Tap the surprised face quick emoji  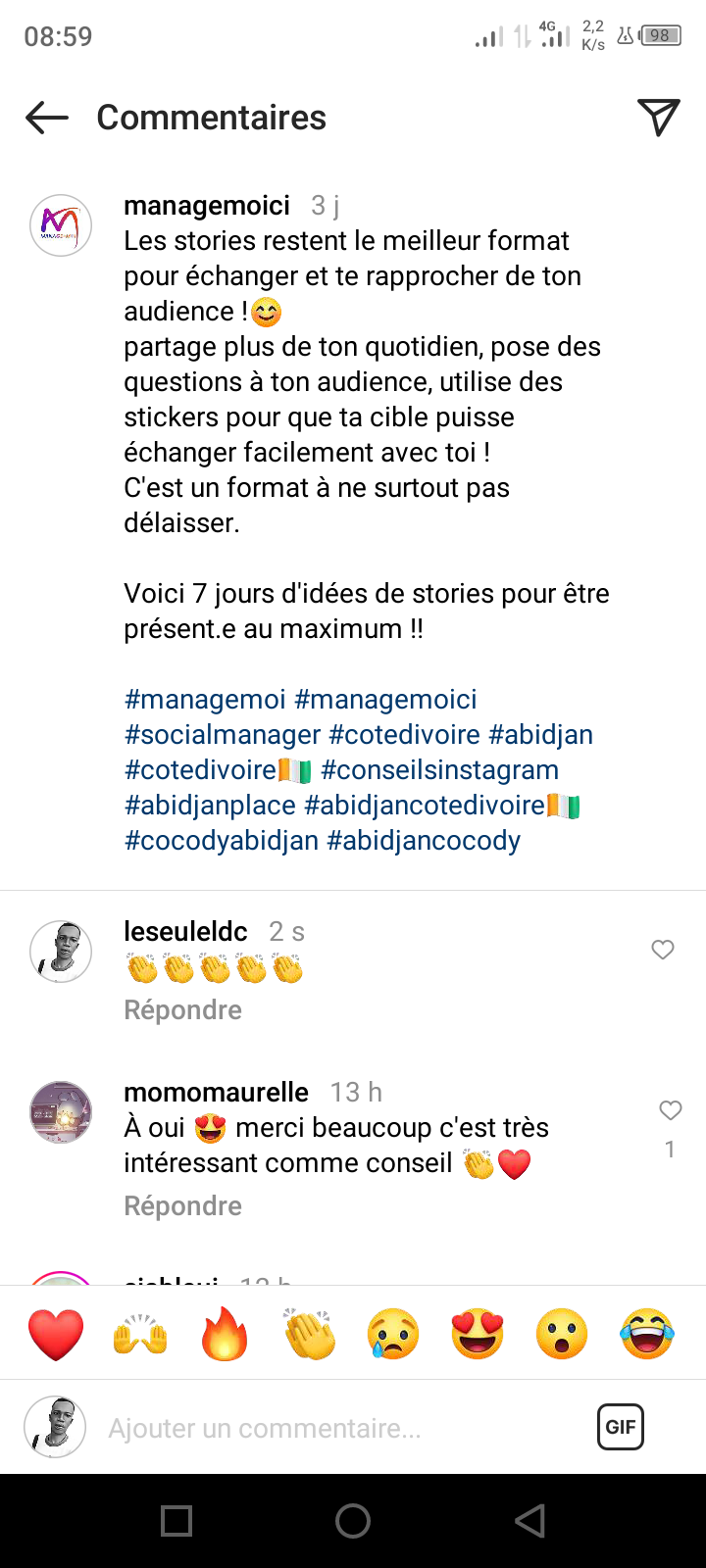[x=562, y=1334]
